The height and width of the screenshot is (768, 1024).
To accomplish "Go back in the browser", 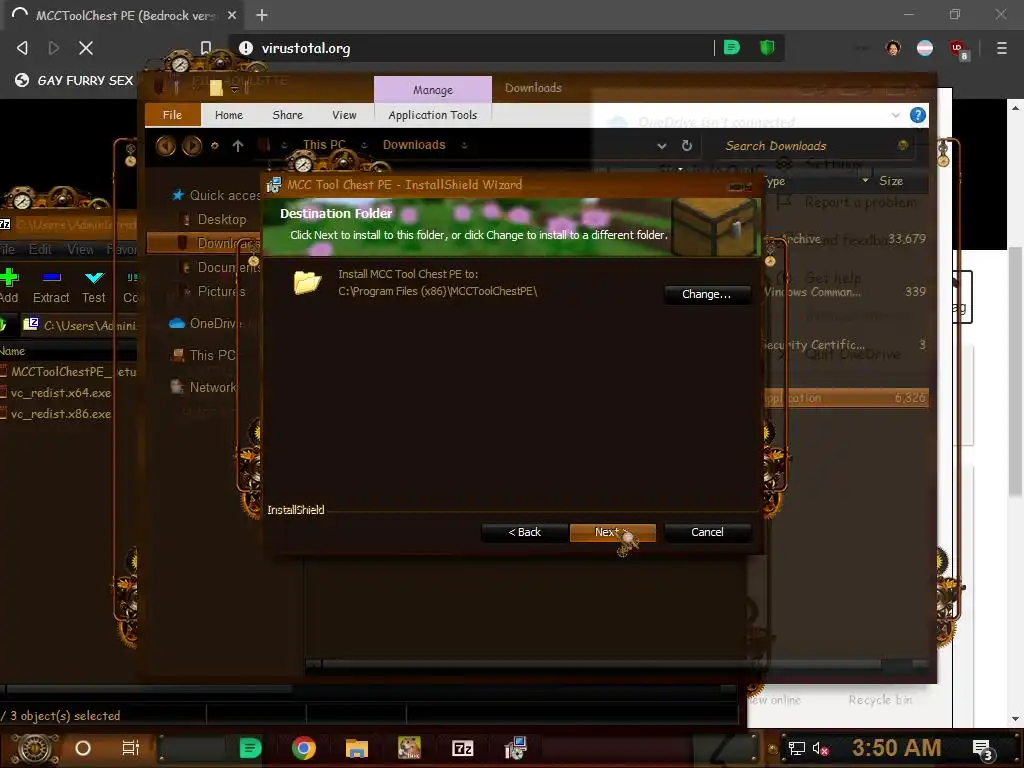I will point(22,48).
